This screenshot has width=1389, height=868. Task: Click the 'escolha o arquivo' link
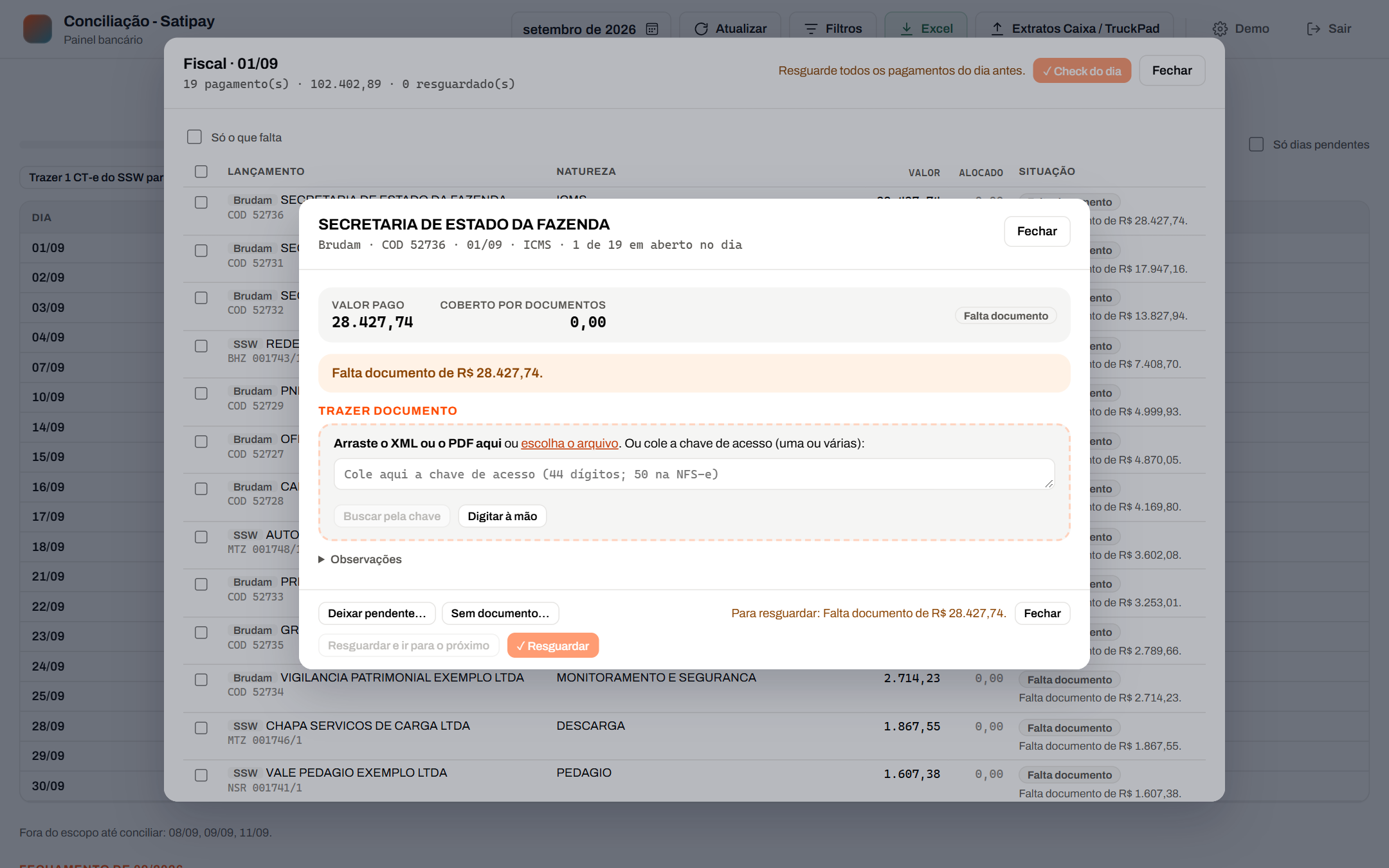pos(570,444)
